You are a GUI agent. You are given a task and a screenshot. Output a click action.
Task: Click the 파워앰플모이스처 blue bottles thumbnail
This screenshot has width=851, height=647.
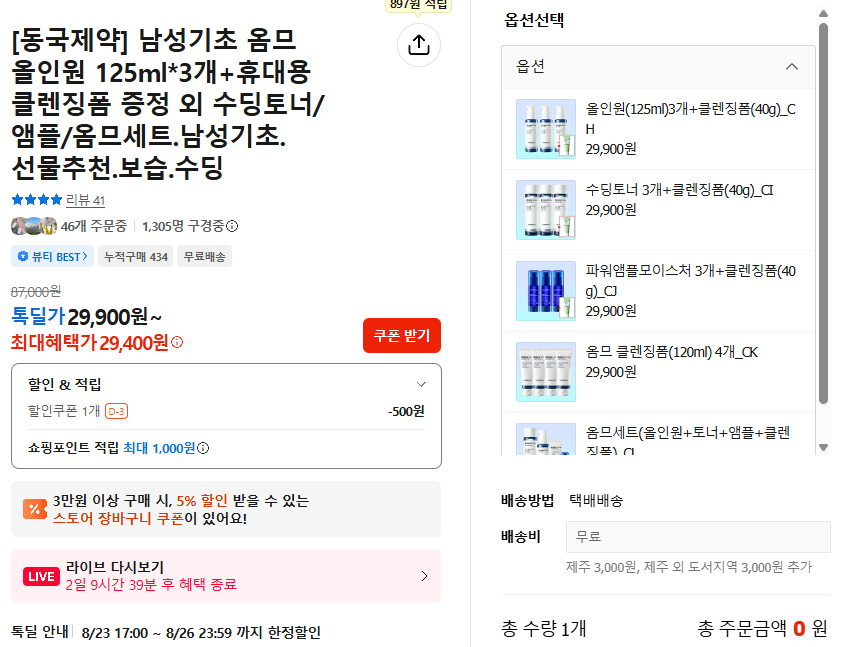pyautogui.click(x=546, y=290)
